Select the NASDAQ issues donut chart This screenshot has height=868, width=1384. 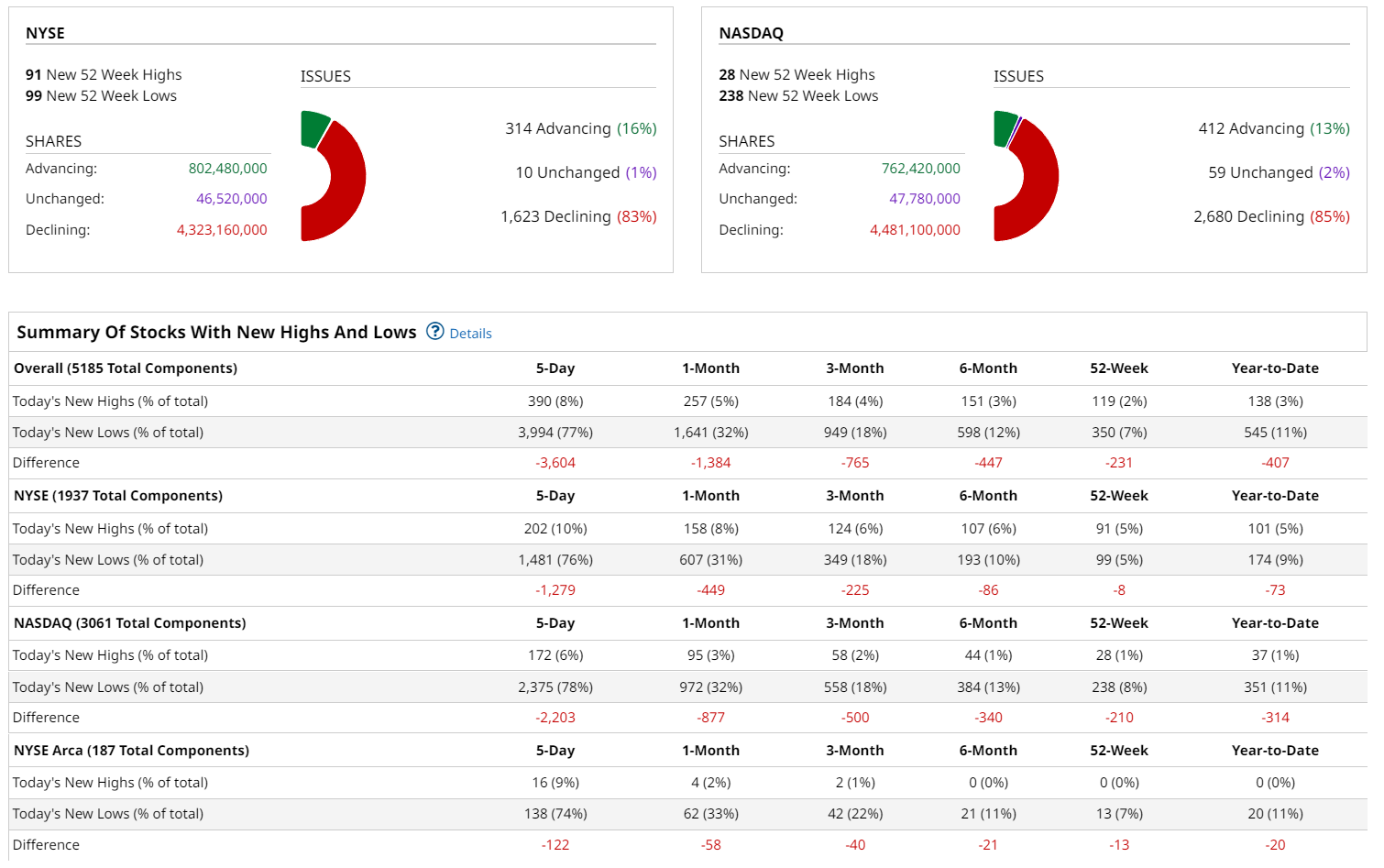click(x=1027, y=176)
